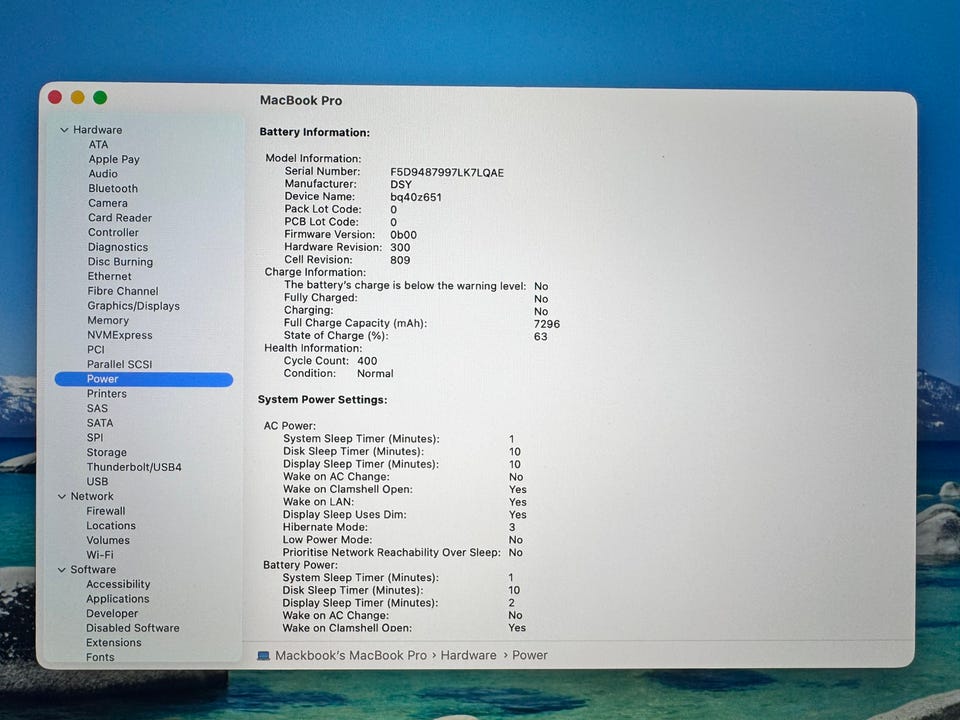Click the serial number F5D9487997LK7LQAE
Viewport: 960px width, 720px height.
pyautogui.click(x=447, y=173)
